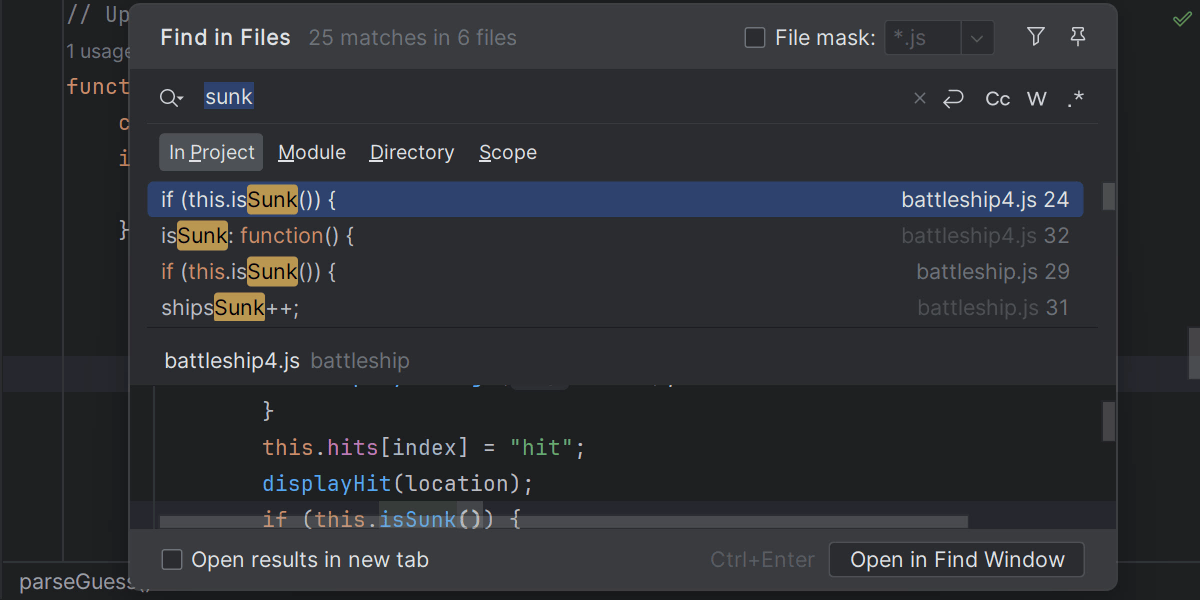This screenshot has width=1200, height=600.
Task: Toggle Match Case (Cc) option
Action: pos(997,98)
